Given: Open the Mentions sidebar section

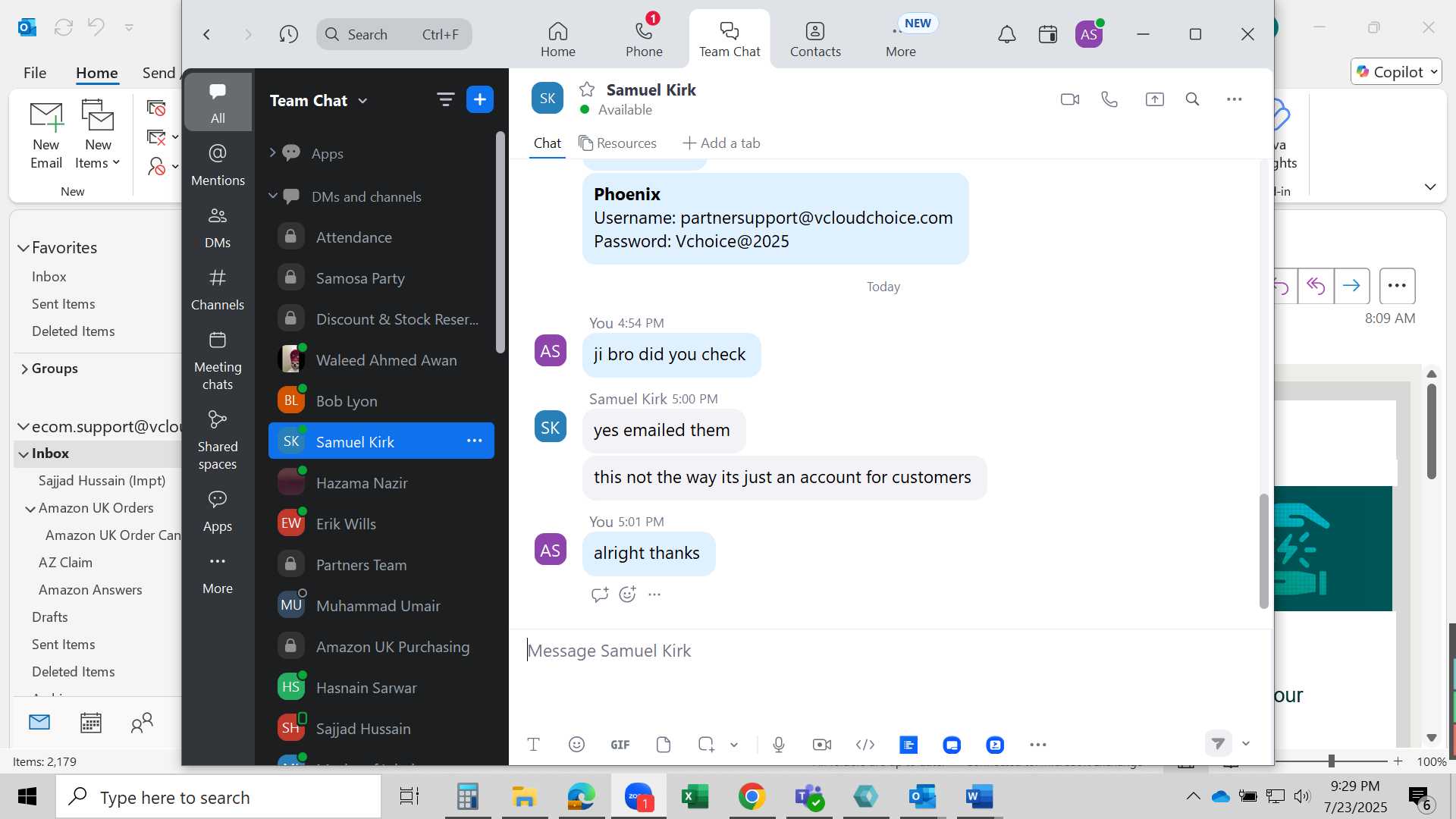Looking at the screenshot, I should click(x=218, y=164).
